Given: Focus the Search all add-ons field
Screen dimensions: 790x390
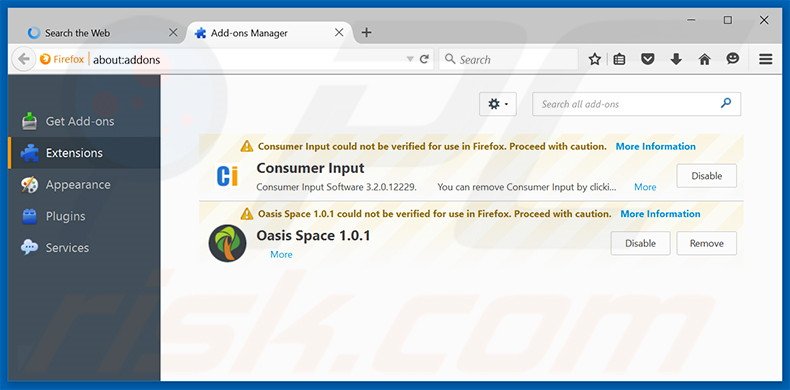Looking at the screenshot, I should coord(636,104).
